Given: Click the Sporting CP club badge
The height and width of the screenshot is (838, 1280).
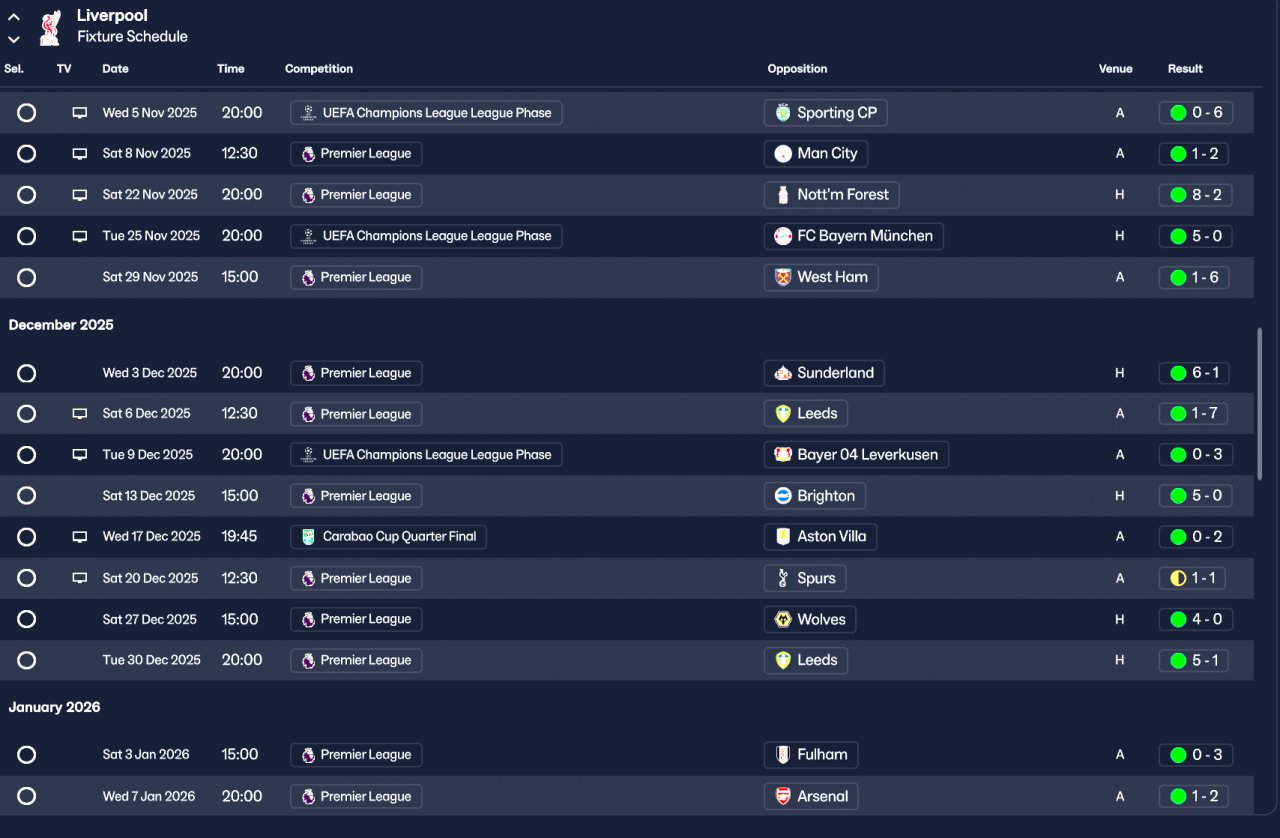Looking at the screenshot, I should point(783,113).
